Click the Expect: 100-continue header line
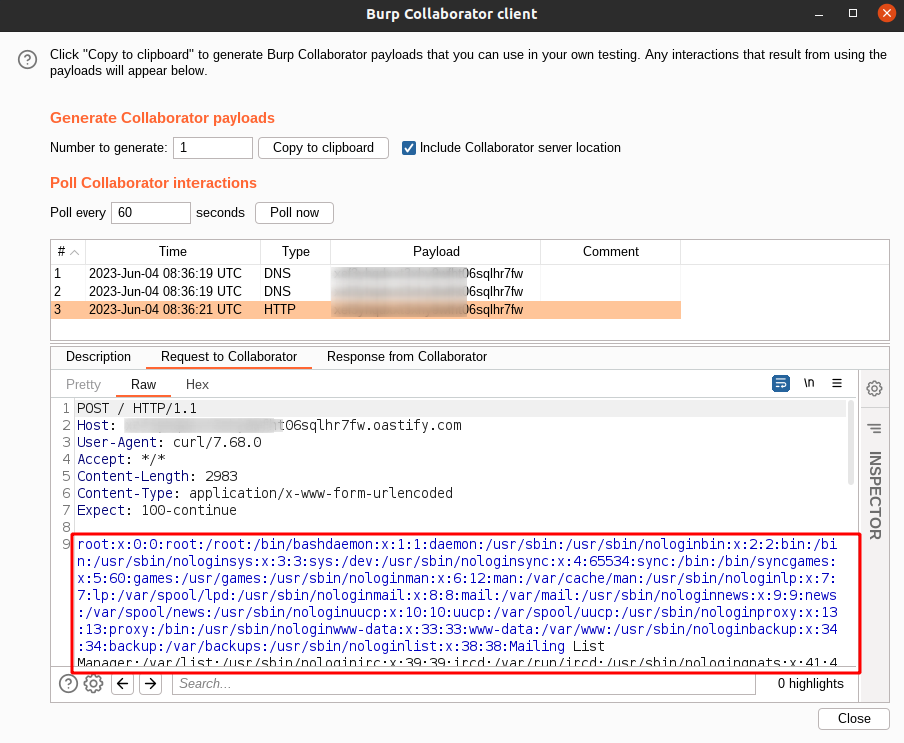 157,511
